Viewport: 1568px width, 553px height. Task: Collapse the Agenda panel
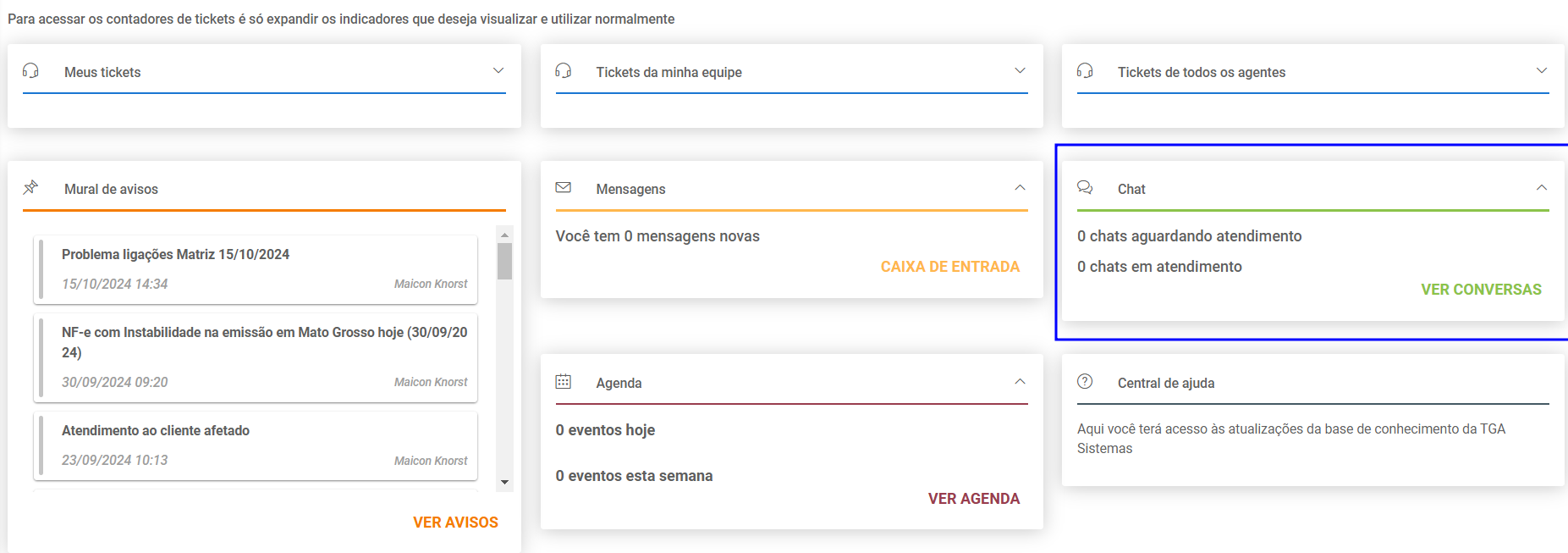pyautogui.click(x=1021, y=382)
